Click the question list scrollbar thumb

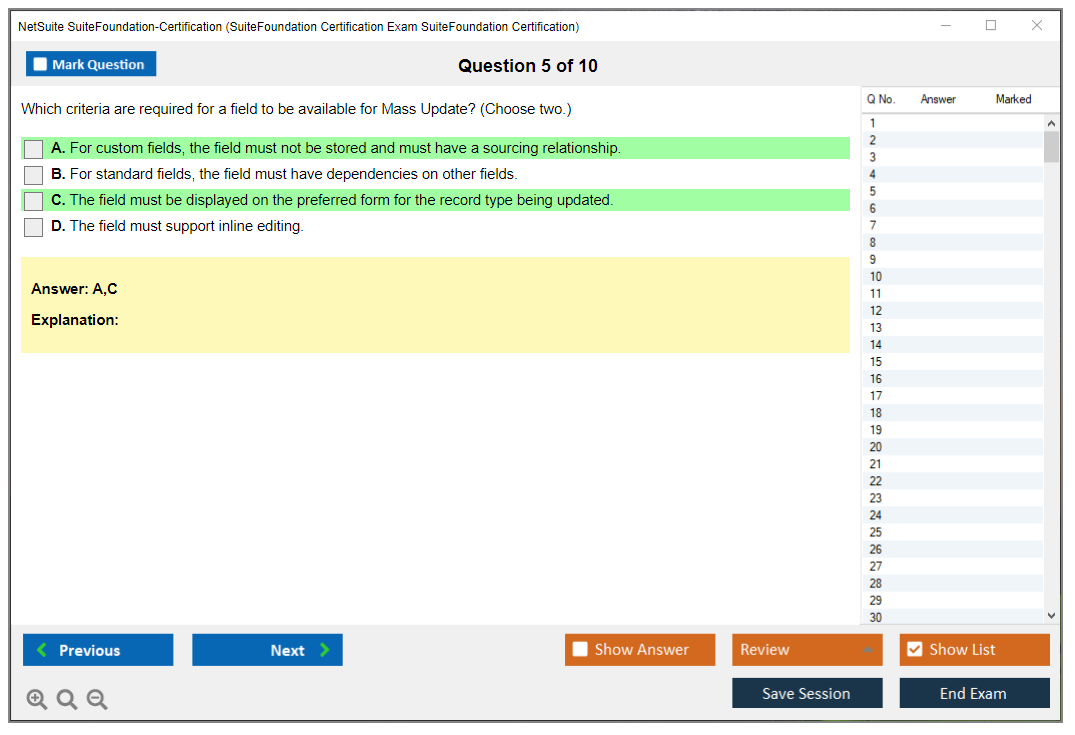click(x=1051, y=147)
